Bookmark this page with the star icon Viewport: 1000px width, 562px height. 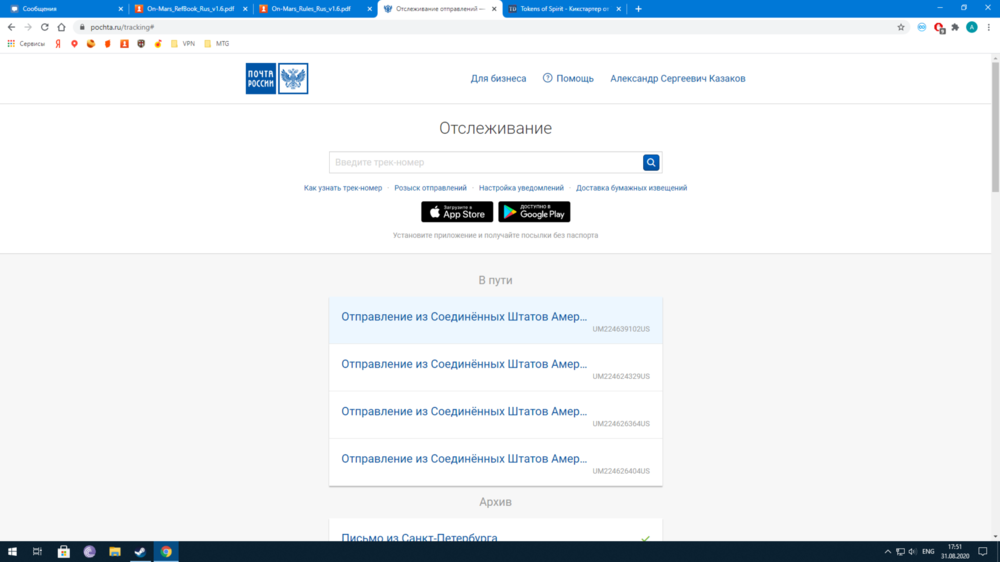coord(901,27)
